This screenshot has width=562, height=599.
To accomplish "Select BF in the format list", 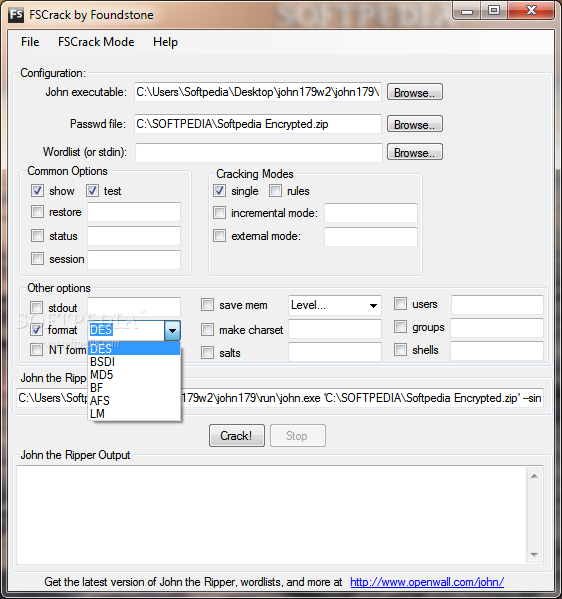I will (x=134, y=387).
